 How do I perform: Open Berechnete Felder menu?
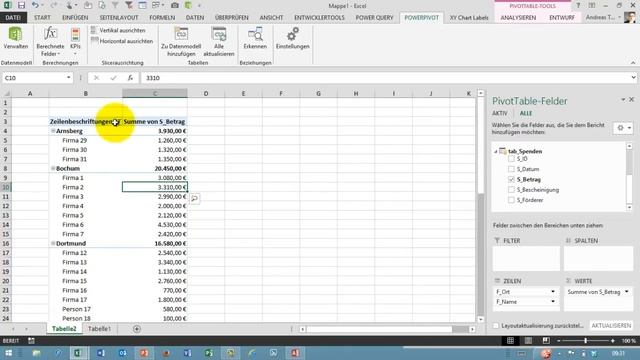(50, 42)
